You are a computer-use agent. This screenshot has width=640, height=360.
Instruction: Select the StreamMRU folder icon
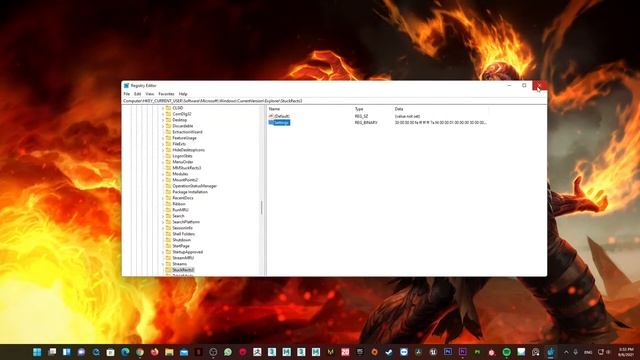168,258
